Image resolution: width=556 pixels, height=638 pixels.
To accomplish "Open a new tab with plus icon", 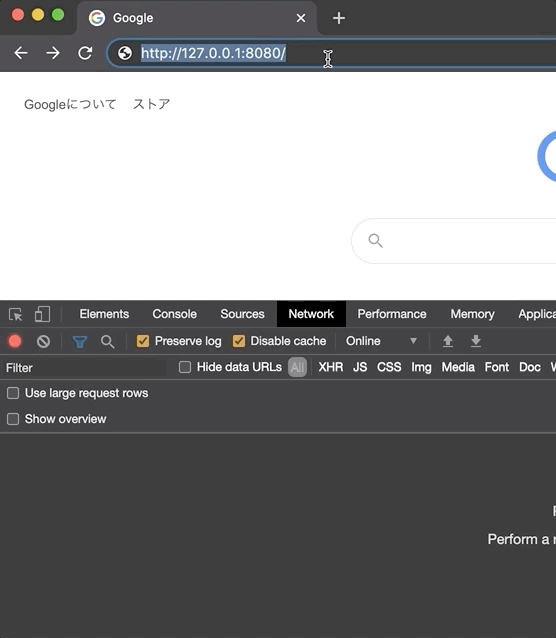I will [339, 18].
